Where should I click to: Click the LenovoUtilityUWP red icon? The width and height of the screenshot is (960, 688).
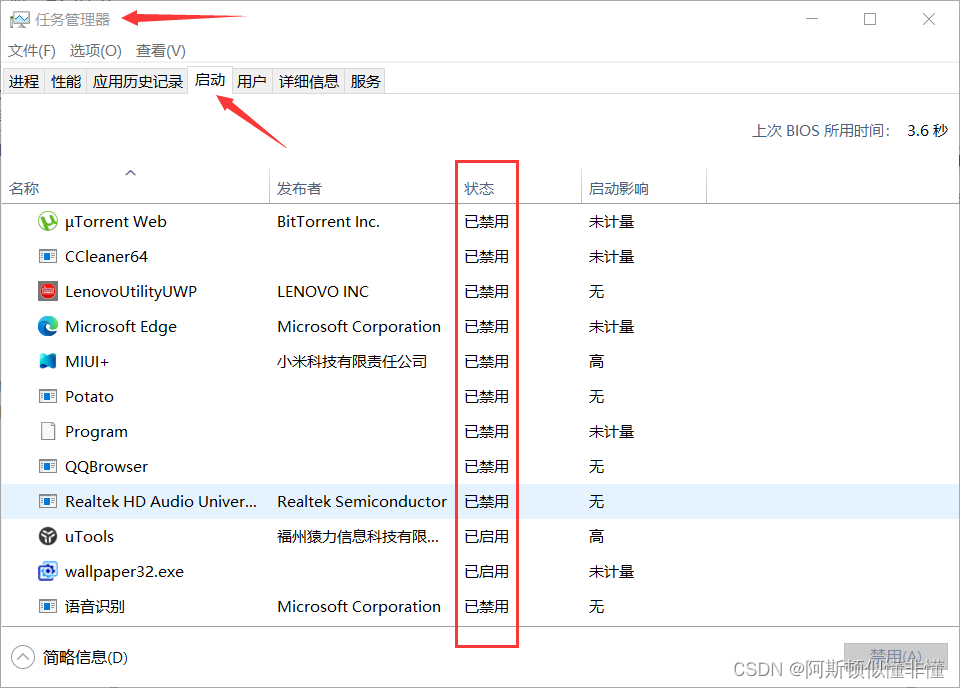click(48, 291)
